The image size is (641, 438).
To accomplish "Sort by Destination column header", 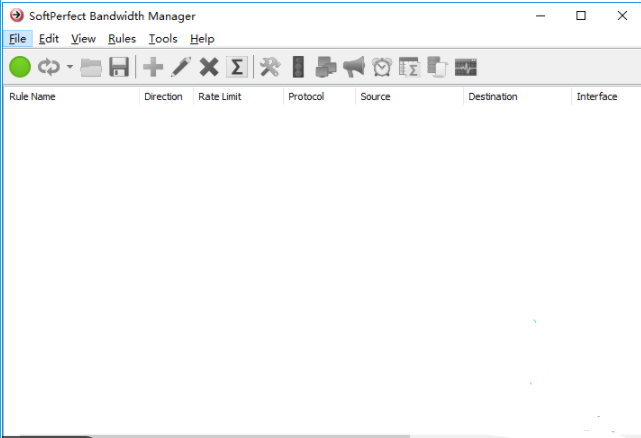I will point(518,97).
